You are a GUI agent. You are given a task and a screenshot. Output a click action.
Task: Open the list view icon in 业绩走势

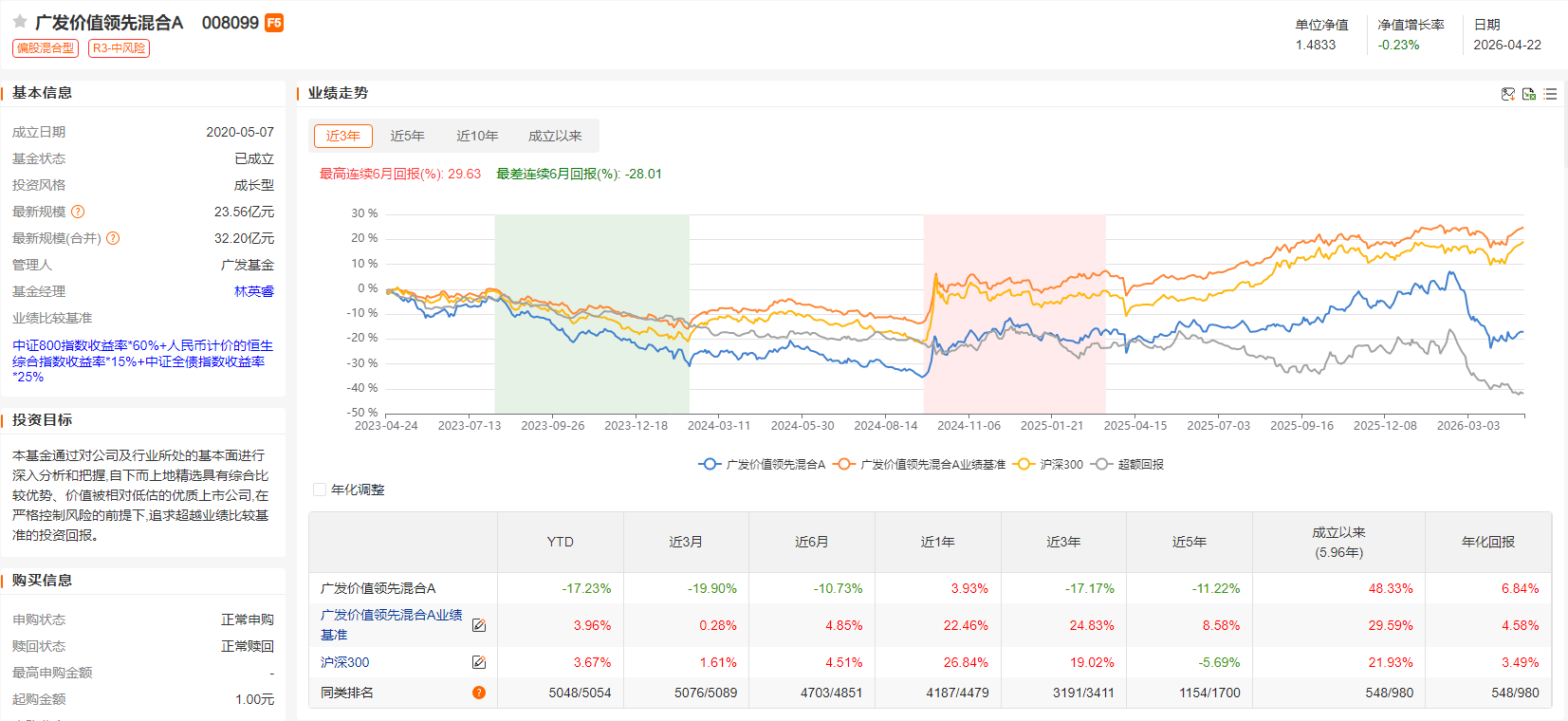[1550, 94]
